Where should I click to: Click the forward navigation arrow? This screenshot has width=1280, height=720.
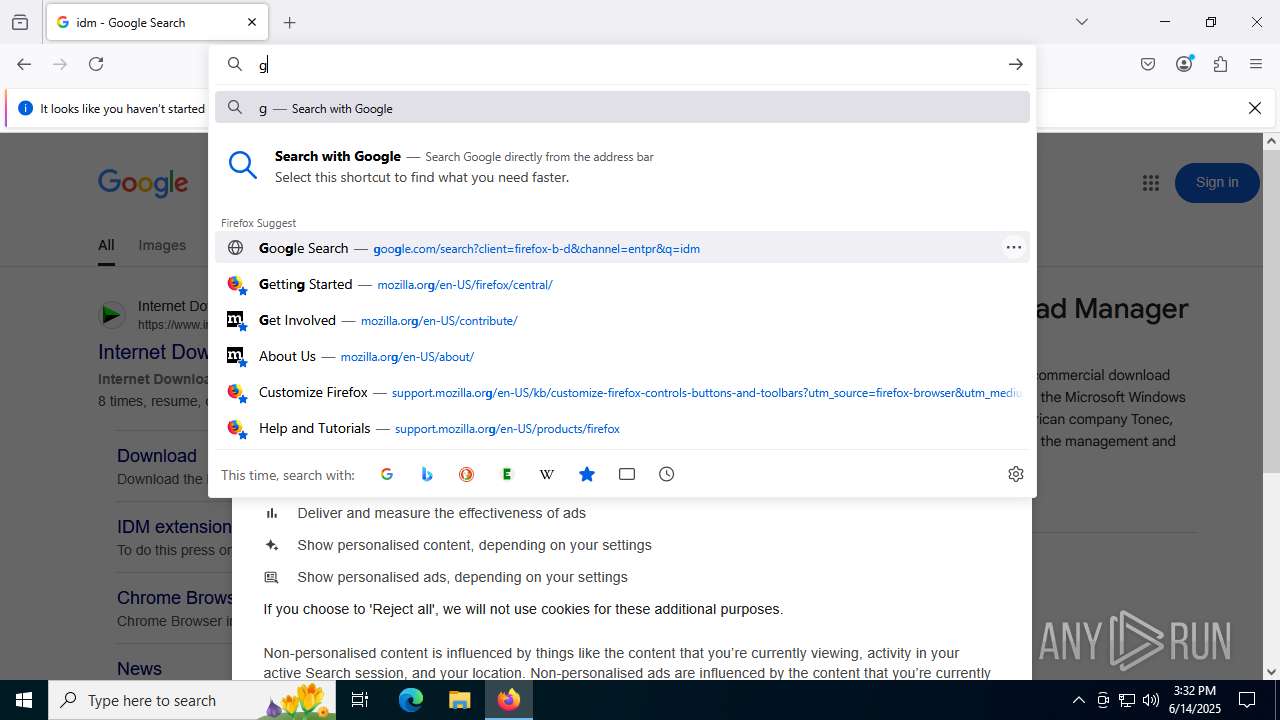coord(60,64)
